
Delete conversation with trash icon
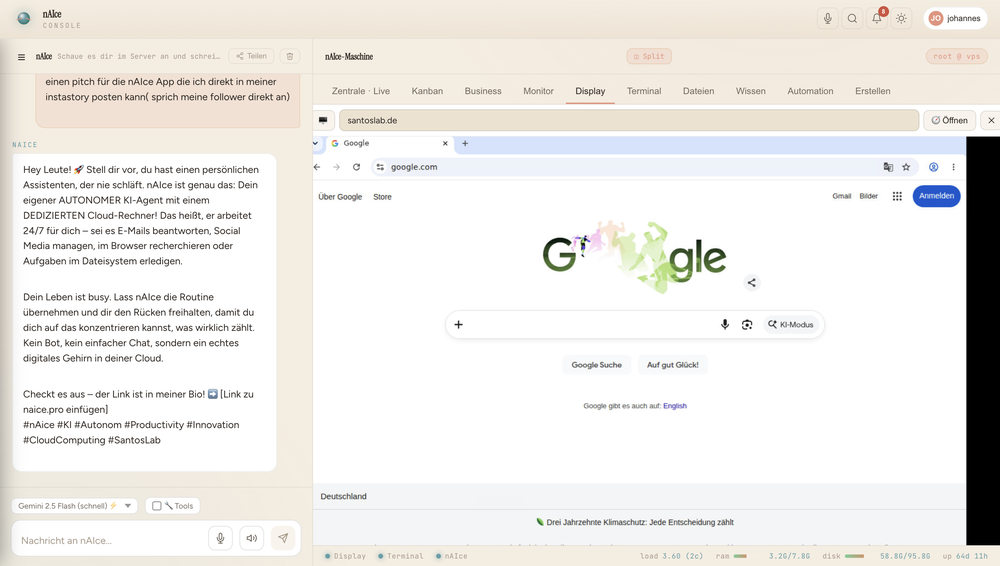[x=290, y=56]
